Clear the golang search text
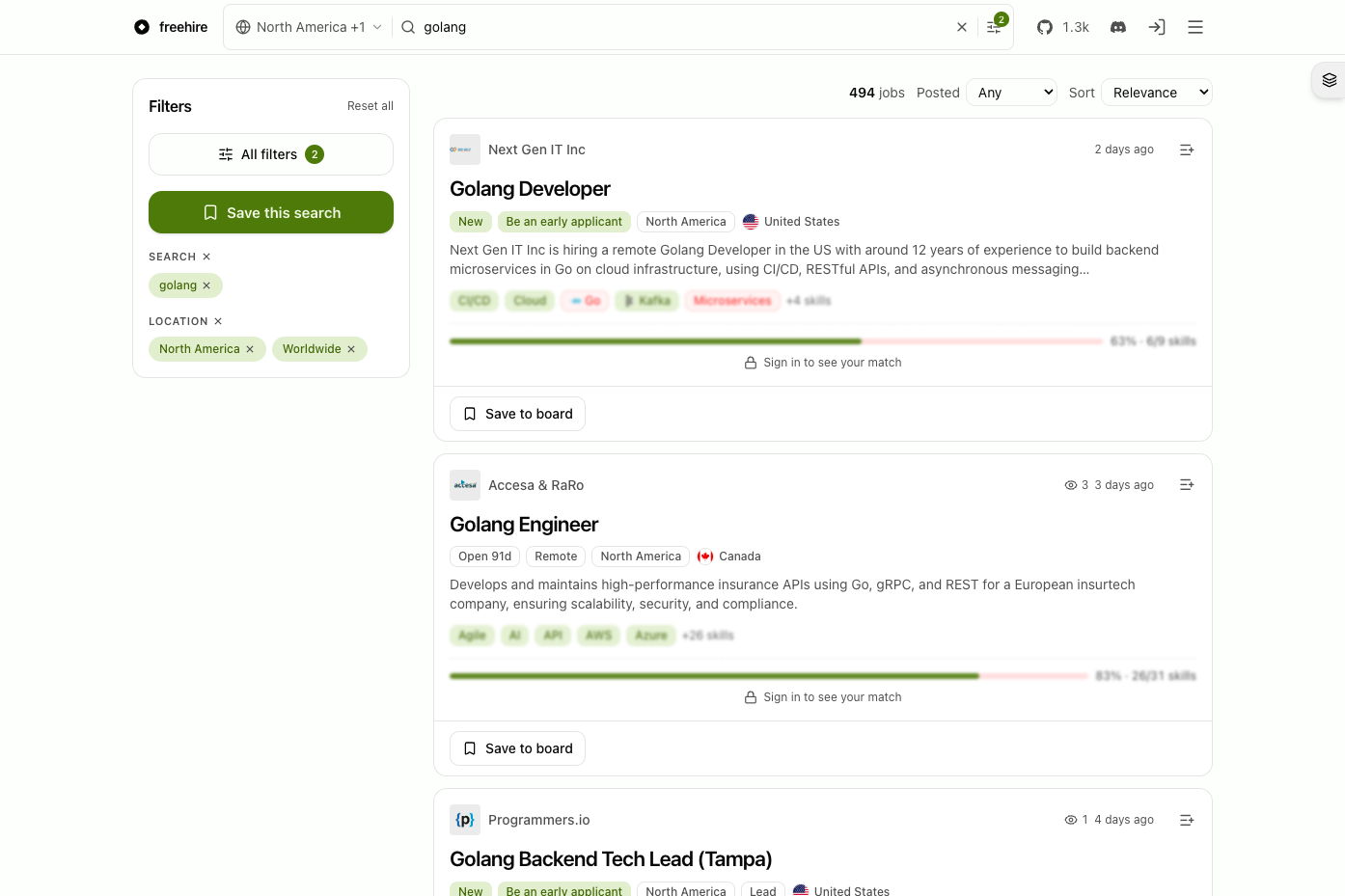1345x896 pixels. pyautogui.click(x=962, y=27)
